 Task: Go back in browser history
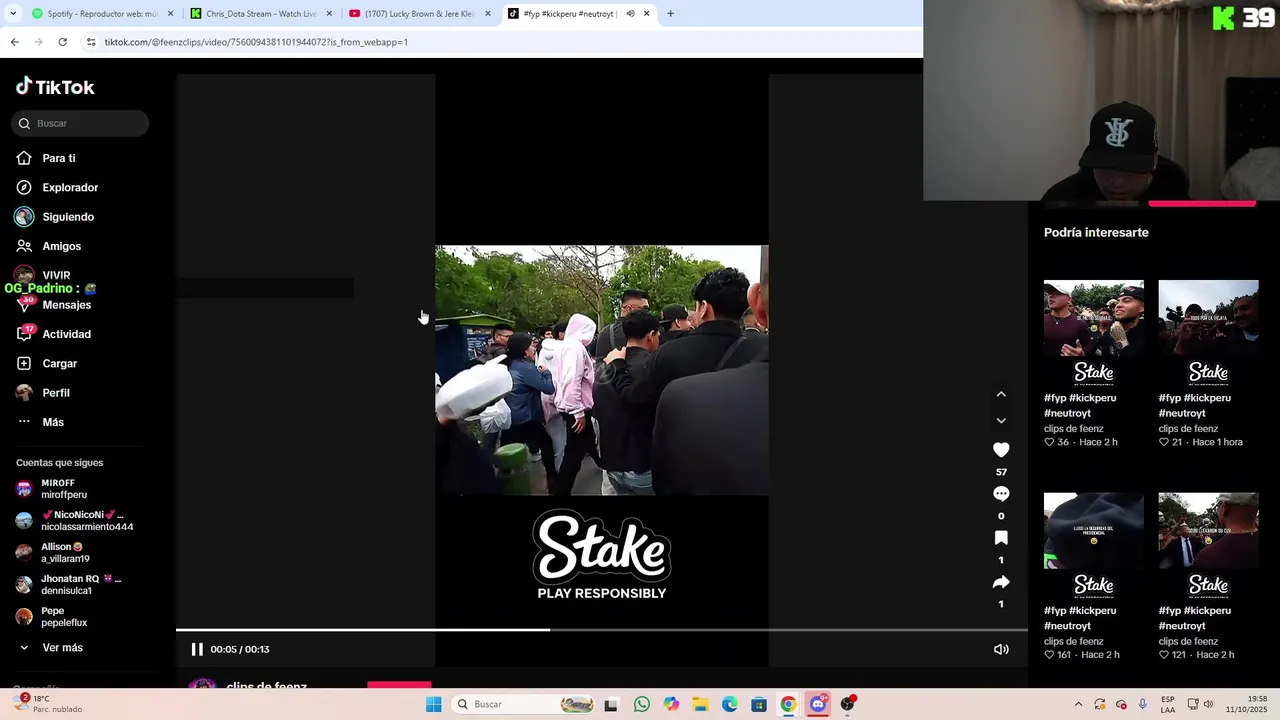[x=14, y=42]
